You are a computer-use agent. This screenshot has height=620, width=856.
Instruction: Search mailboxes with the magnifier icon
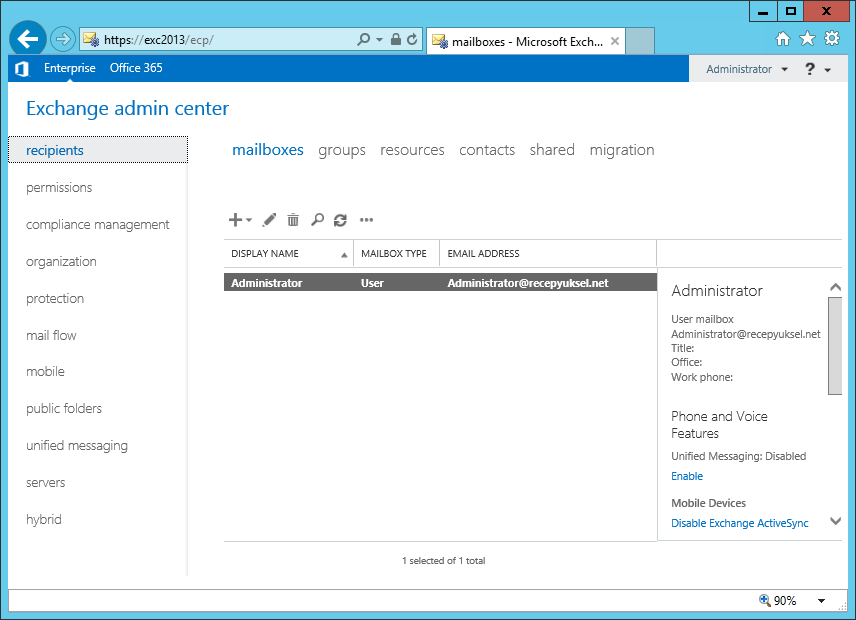[317, 220]
